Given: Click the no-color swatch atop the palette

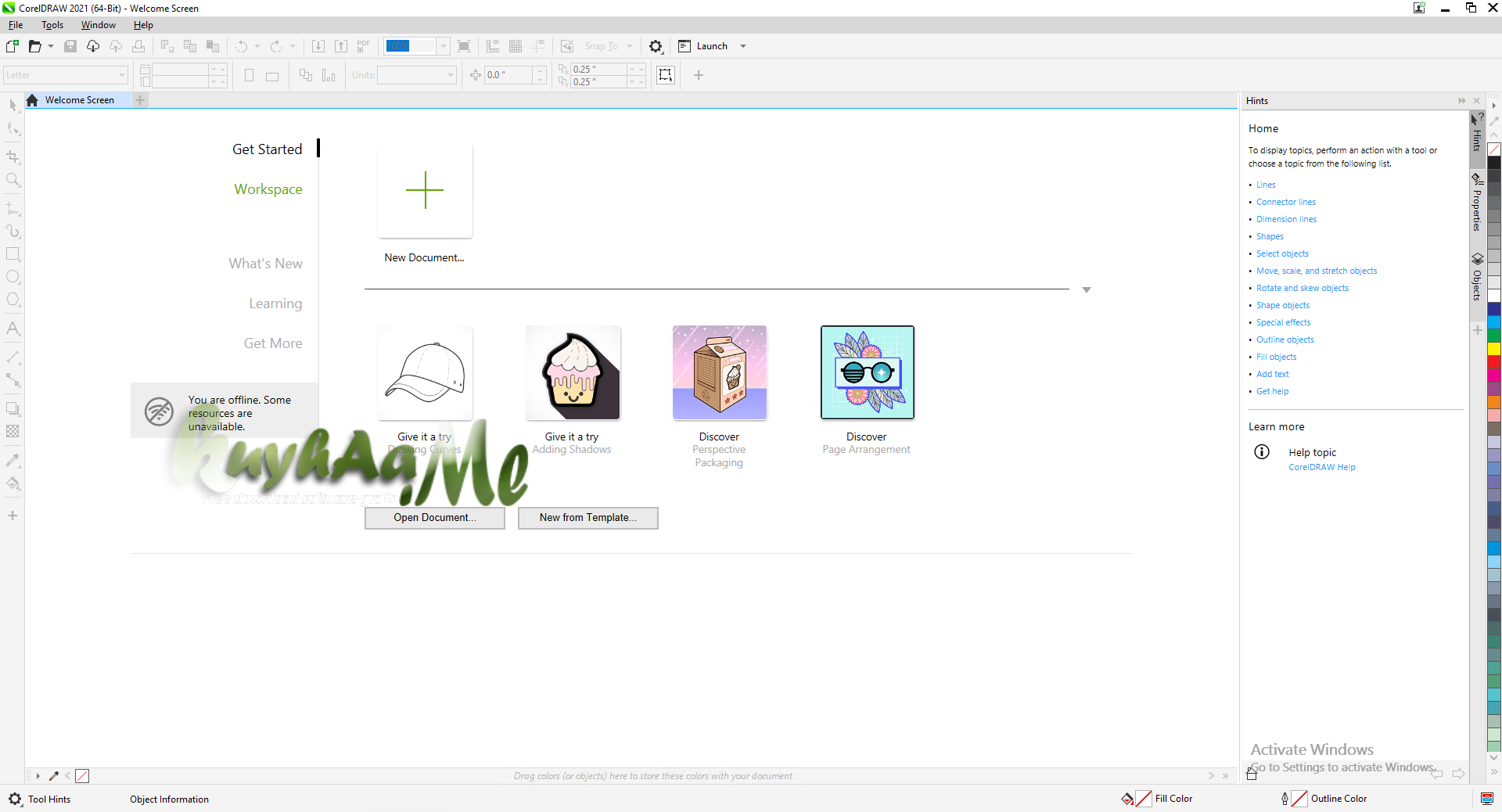Looking at the screenshot, I should [1493, 149].
